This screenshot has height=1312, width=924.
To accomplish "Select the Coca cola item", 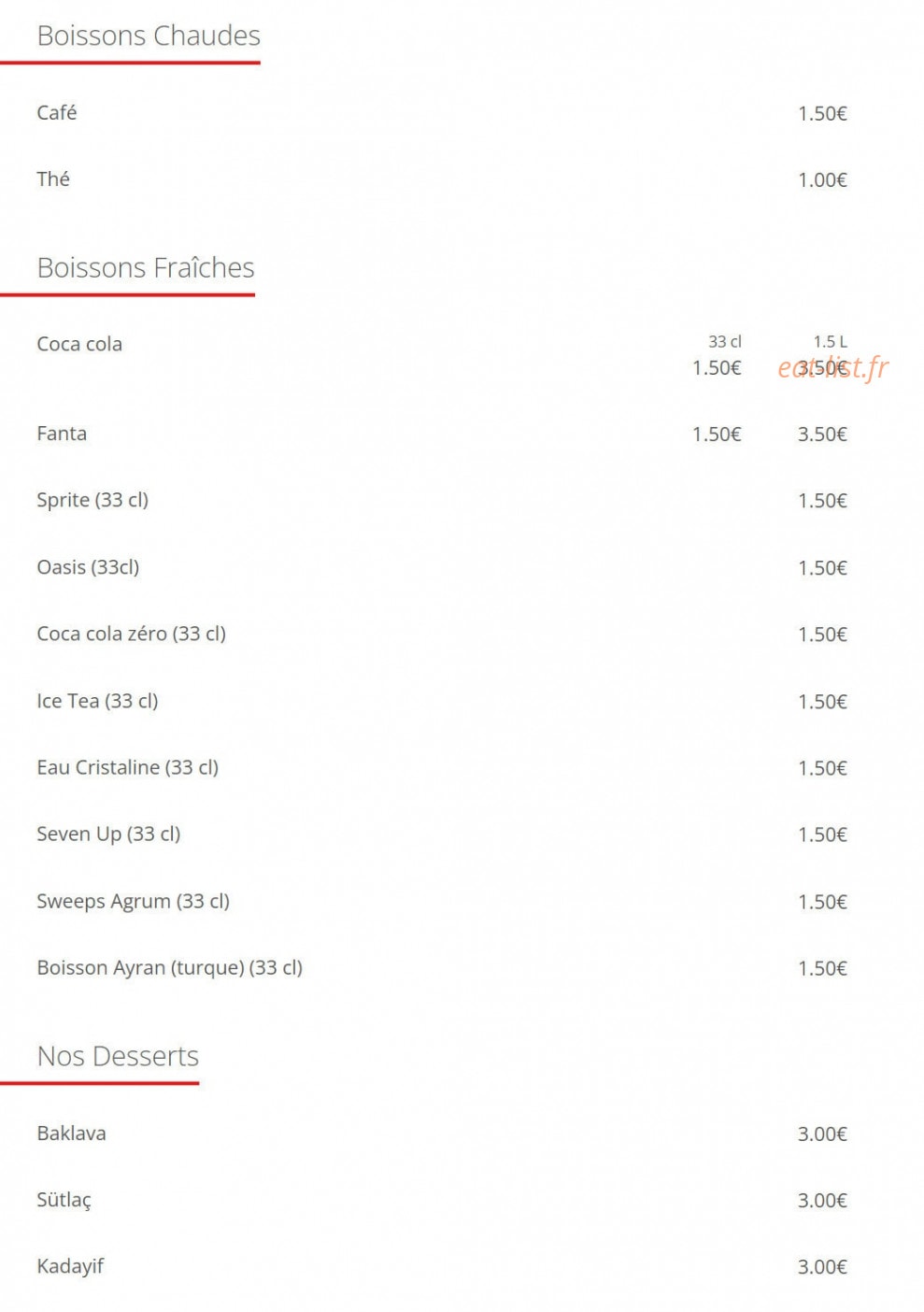I will click(79, 344).
